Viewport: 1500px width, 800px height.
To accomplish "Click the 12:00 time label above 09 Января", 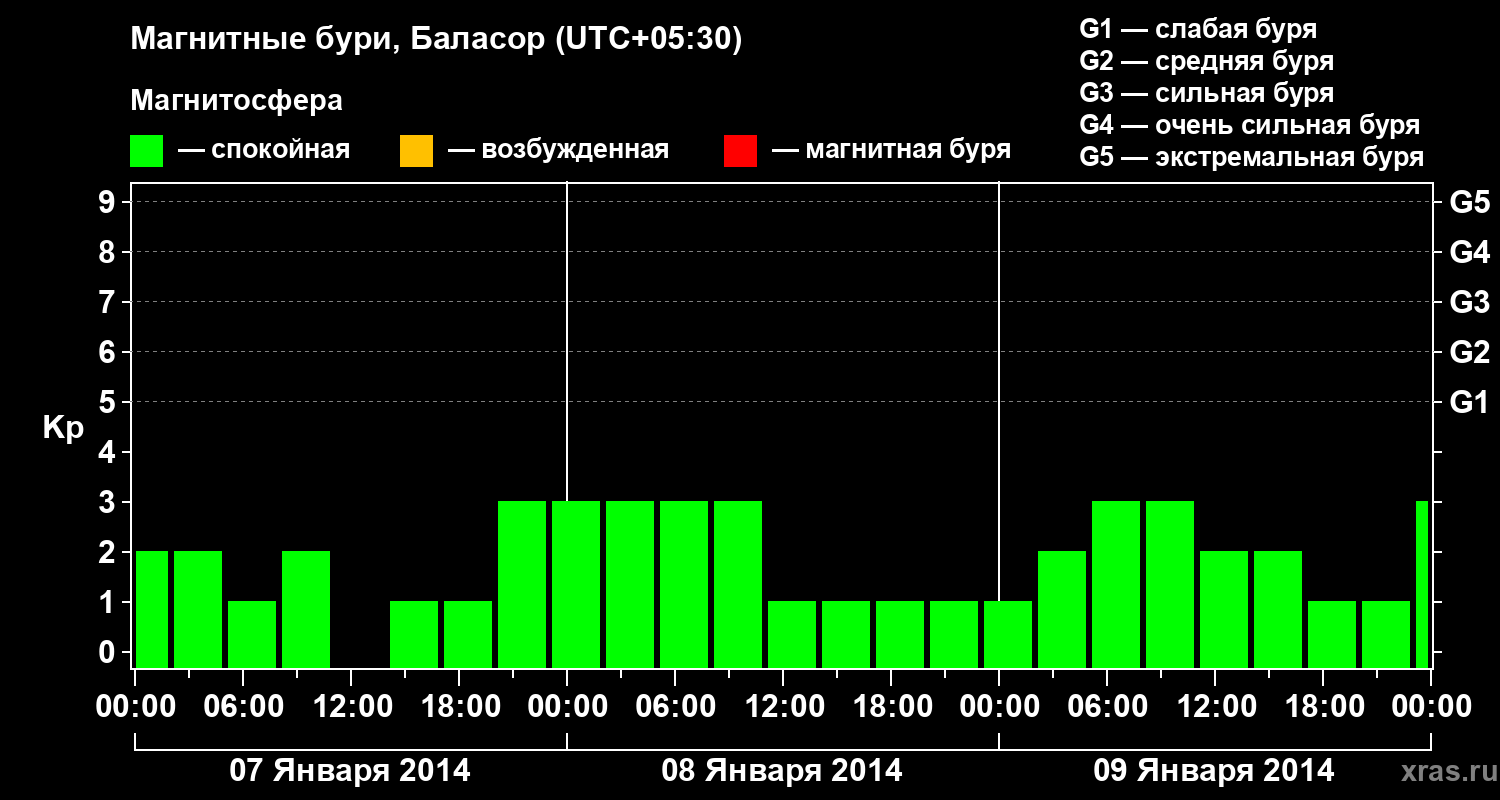I will tap(1215, 706).
